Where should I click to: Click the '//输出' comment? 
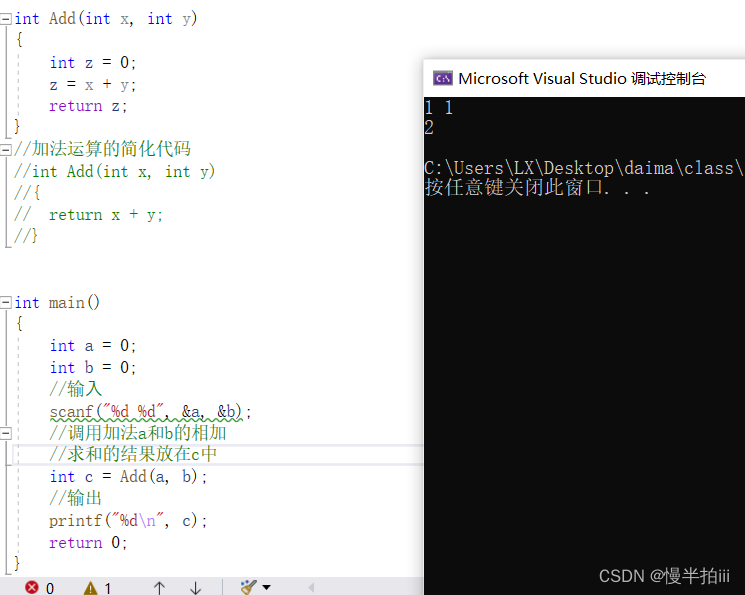(76, 498)
